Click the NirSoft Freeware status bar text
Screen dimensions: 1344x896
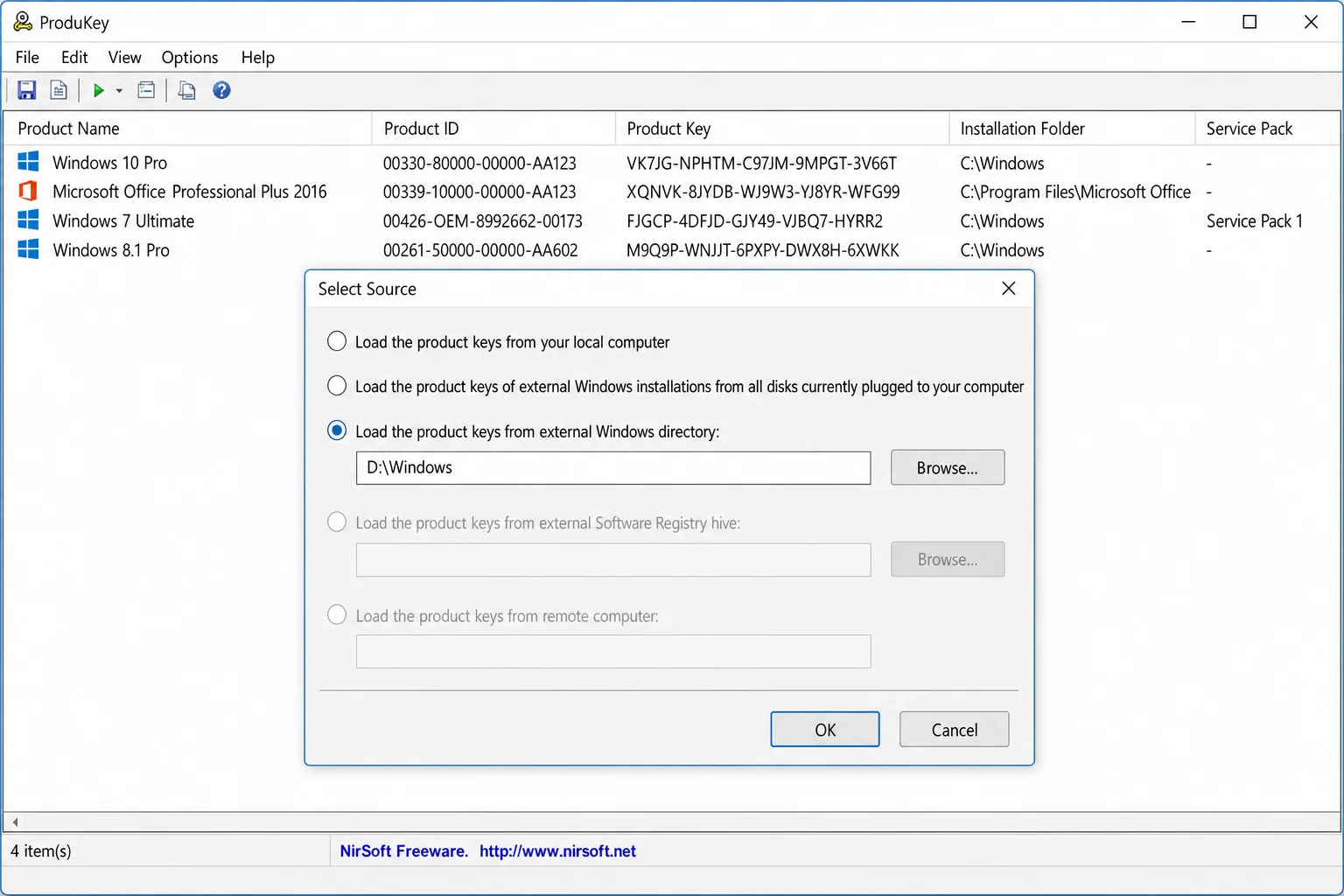(x=403, y=850)
